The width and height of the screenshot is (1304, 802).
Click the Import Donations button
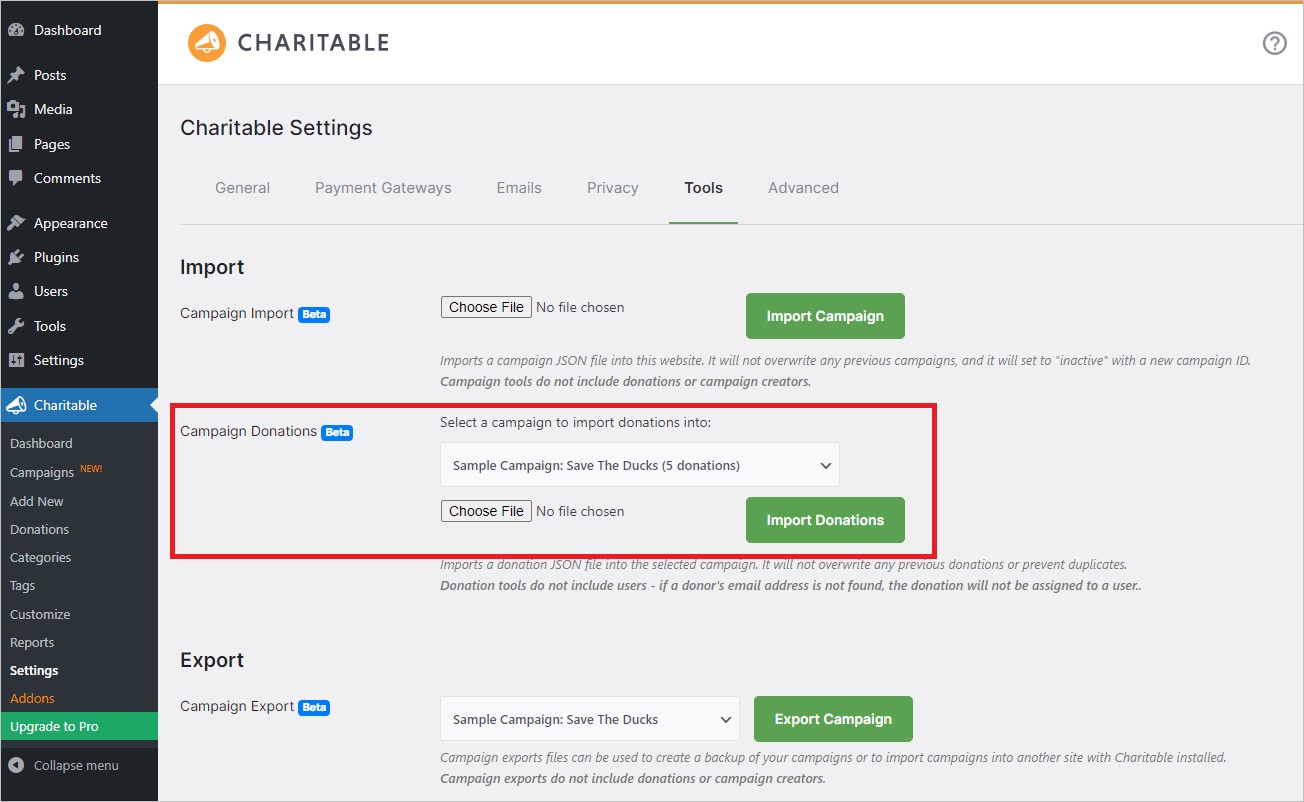coord(824,520)
